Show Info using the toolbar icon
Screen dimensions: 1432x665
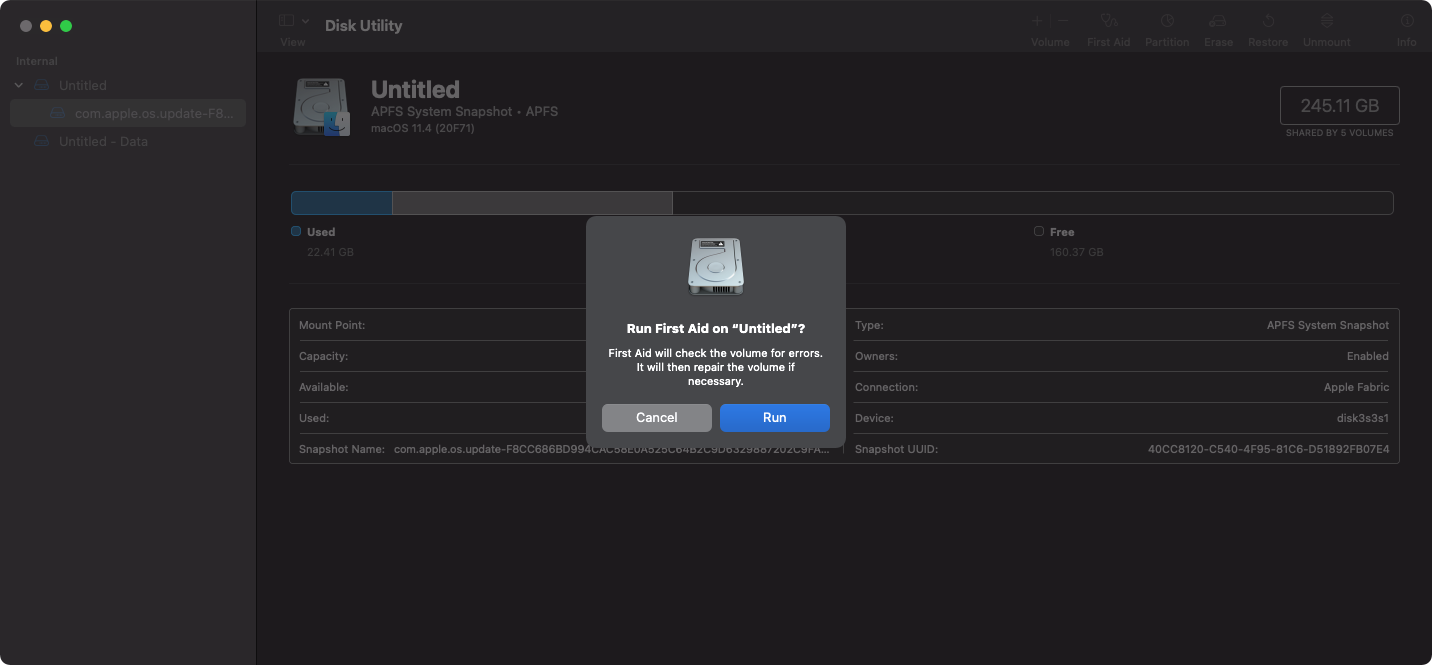tap(1407, 21)
